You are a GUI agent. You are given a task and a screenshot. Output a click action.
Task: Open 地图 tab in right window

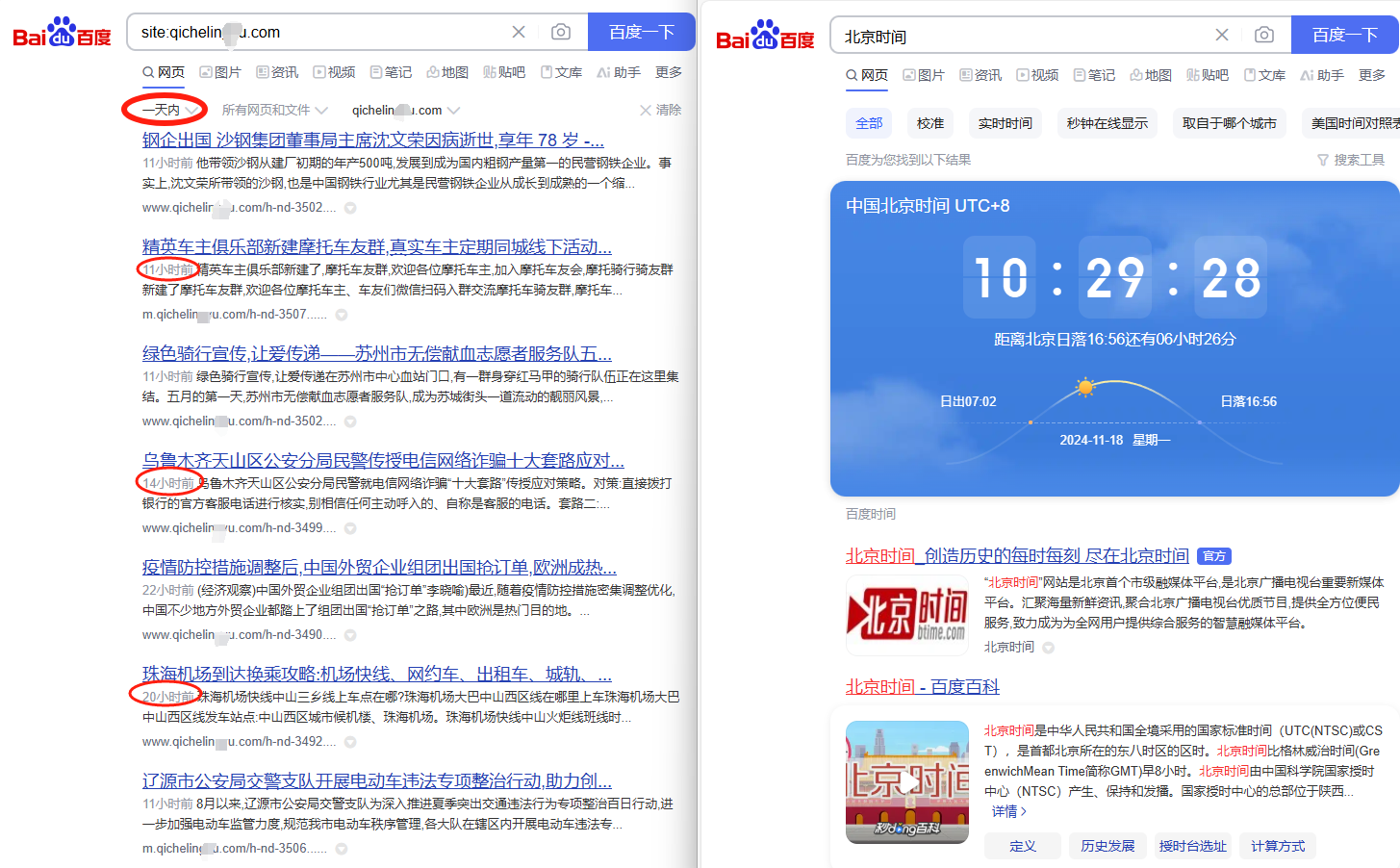(x=1151, y=75)
